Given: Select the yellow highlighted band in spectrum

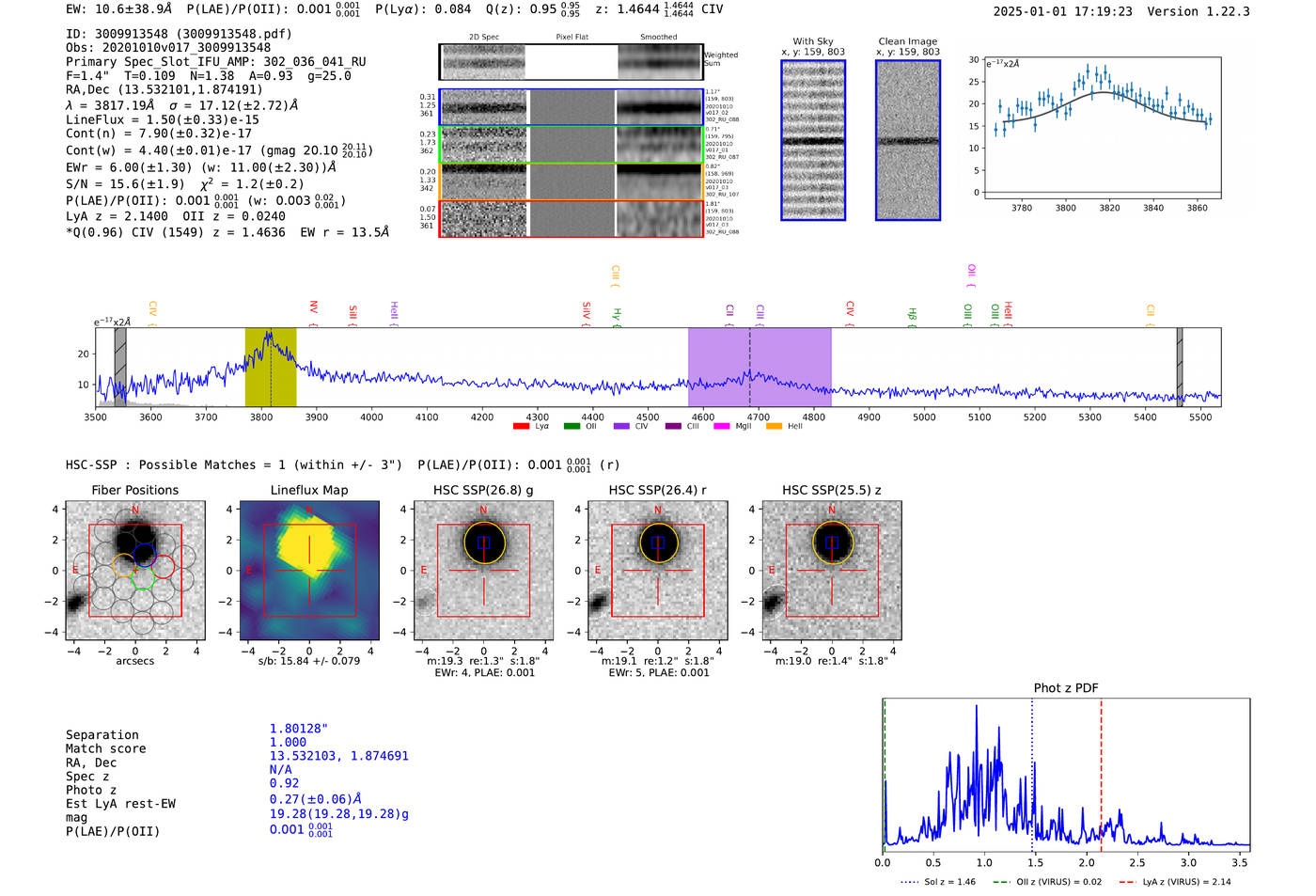Looking at the screenshot, I should click(x=271, y=367).
